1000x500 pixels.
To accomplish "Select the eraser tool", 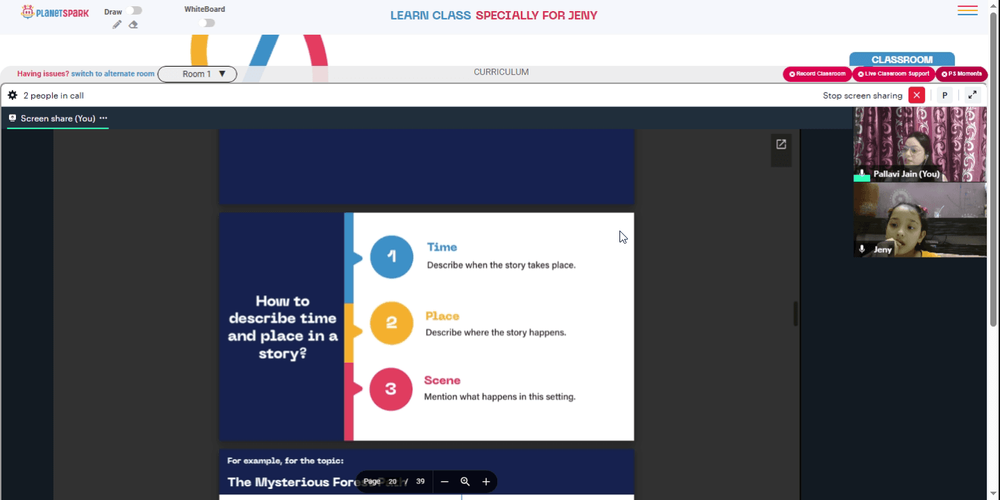I will [133, 24].
